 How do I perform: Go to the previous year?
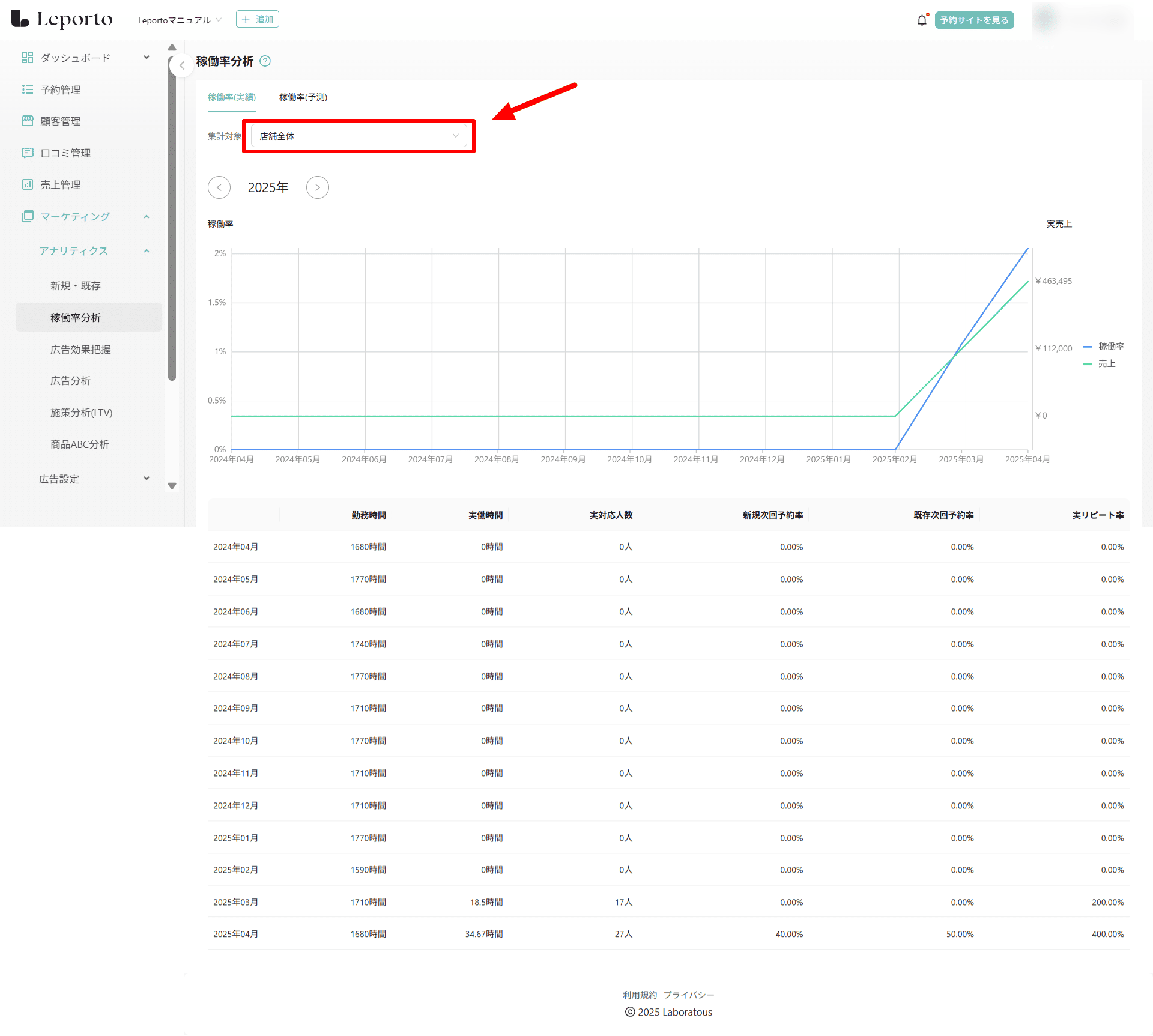(219, 187)
